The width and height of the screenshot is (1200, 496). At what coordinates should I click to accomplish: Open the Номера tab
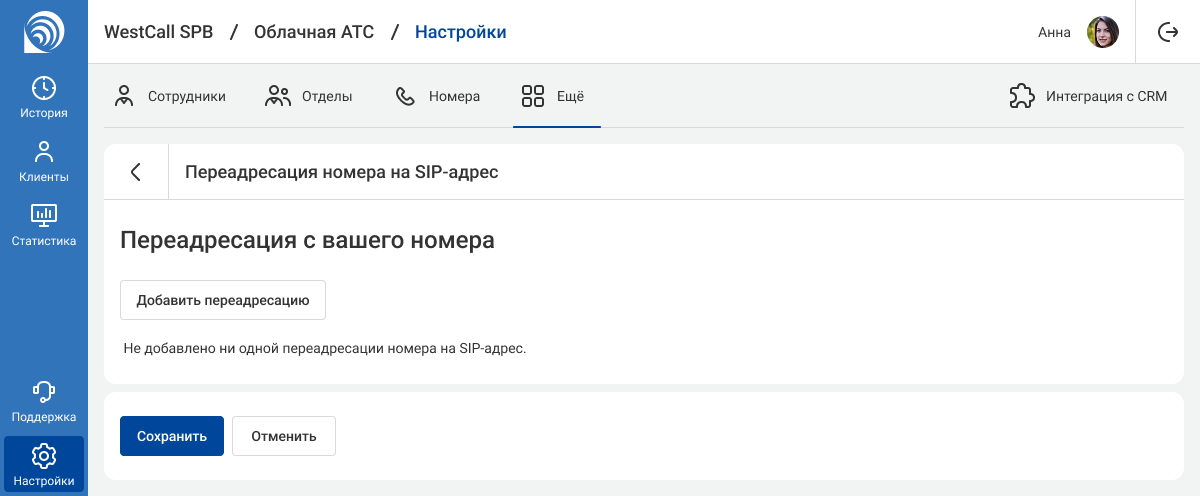point(438,97)
